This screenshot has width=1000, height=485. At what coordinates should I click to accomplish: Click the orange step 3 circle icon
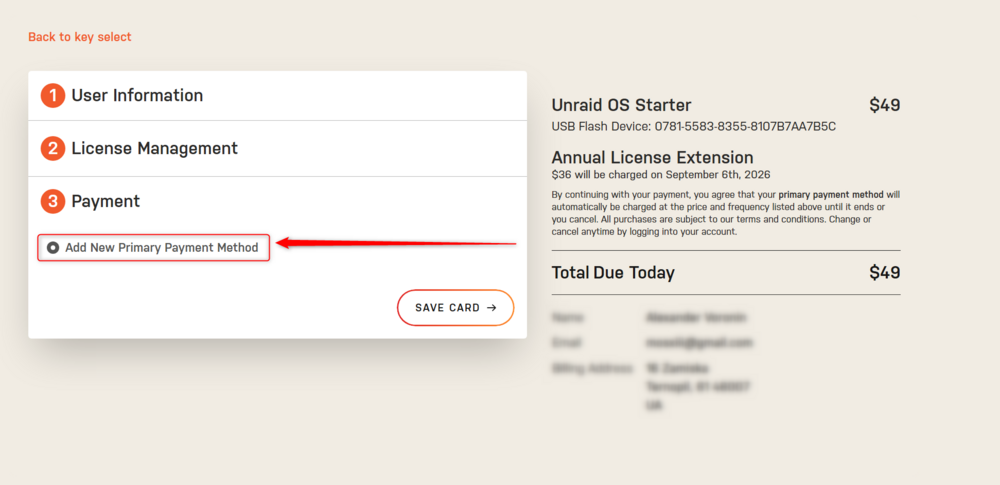[x=53, y=202]
